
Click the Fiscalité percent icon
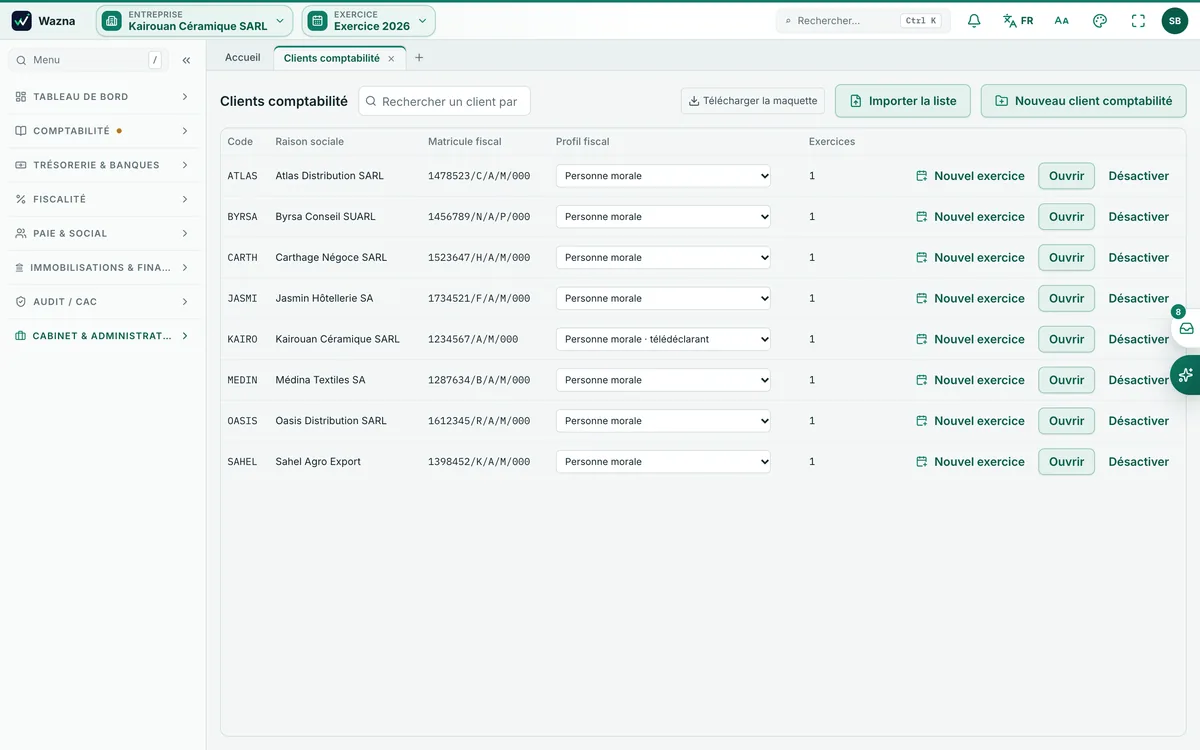tap(21, 199)
